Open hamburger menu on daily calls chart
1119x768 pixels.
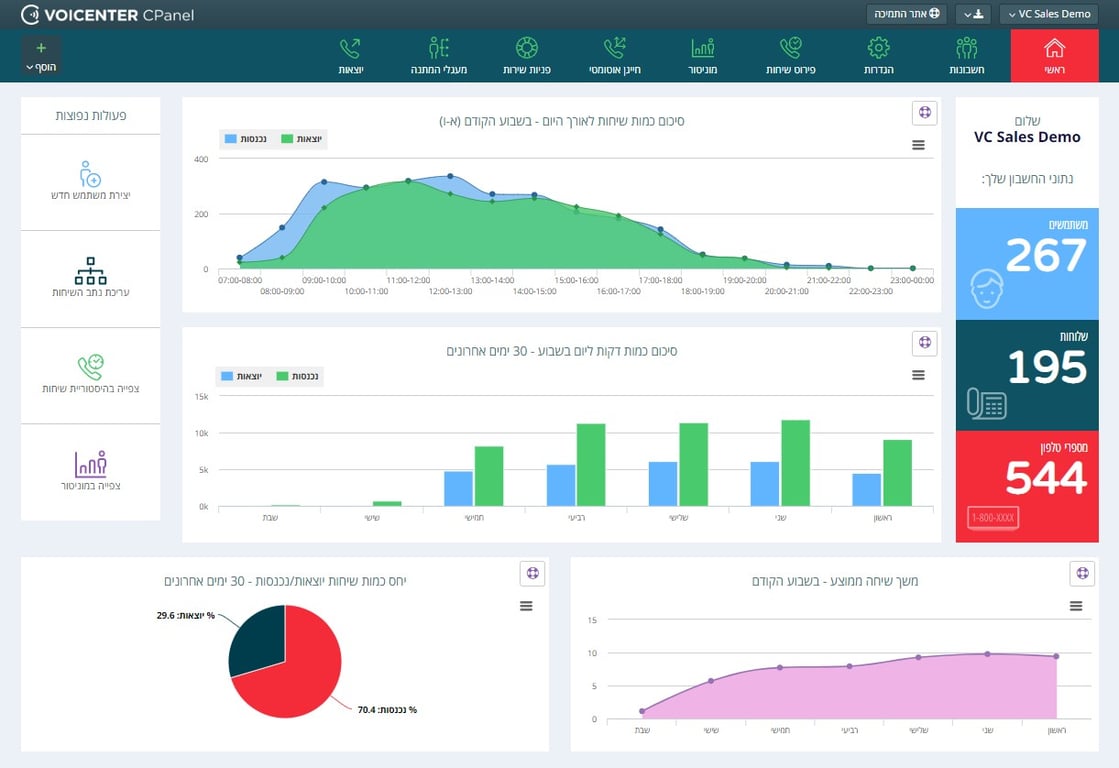click(x=918, y=145)
